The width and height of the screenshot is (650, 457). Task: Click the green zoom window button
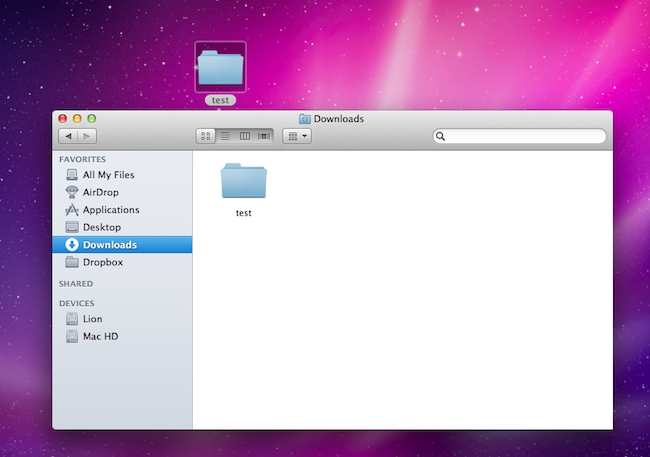pyautogui.click(x=93, y=118)
